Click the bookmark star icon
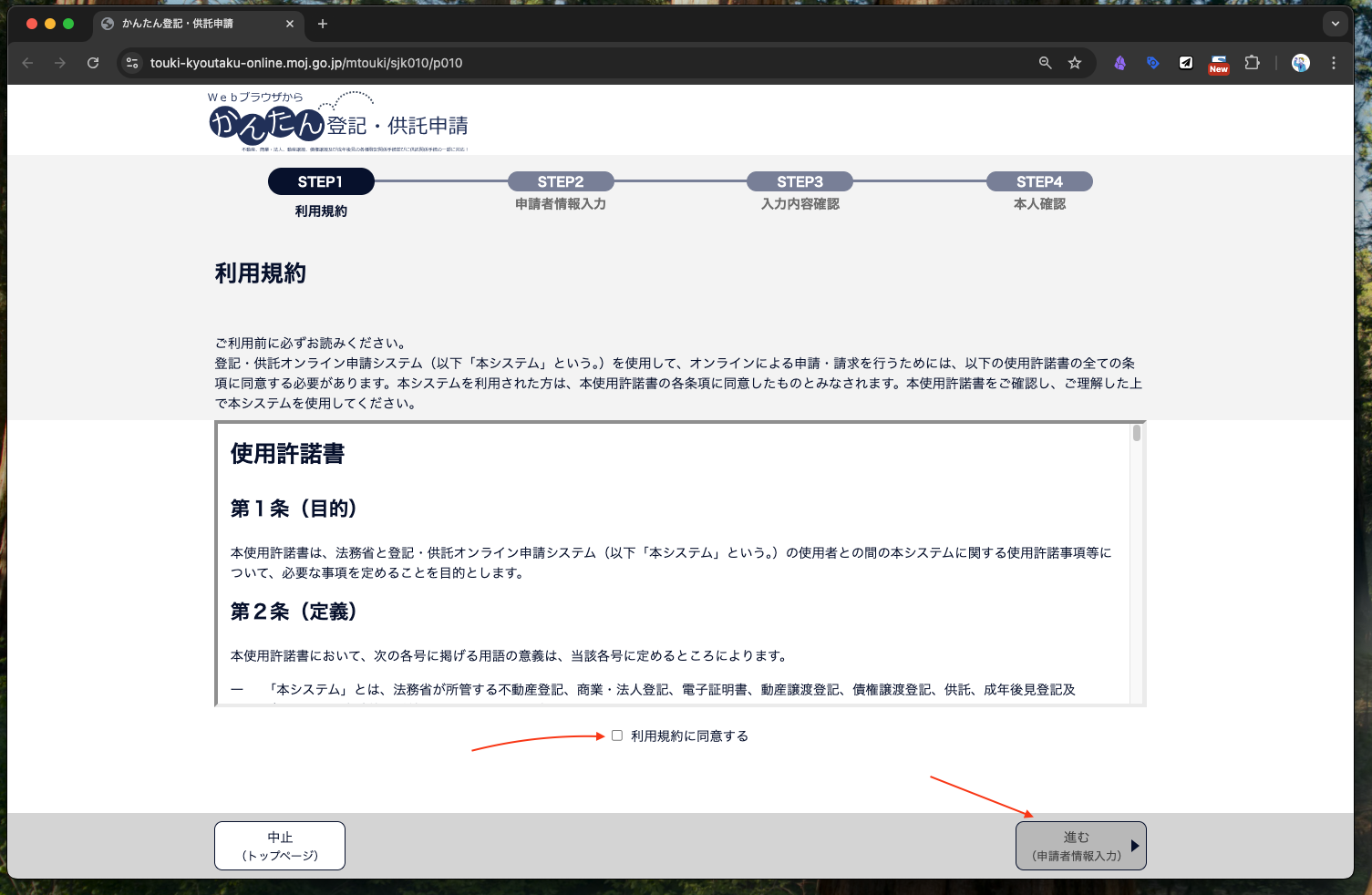Viewport: 1372px width, 895px height. pyautogui.click(x=1075, y=63)
